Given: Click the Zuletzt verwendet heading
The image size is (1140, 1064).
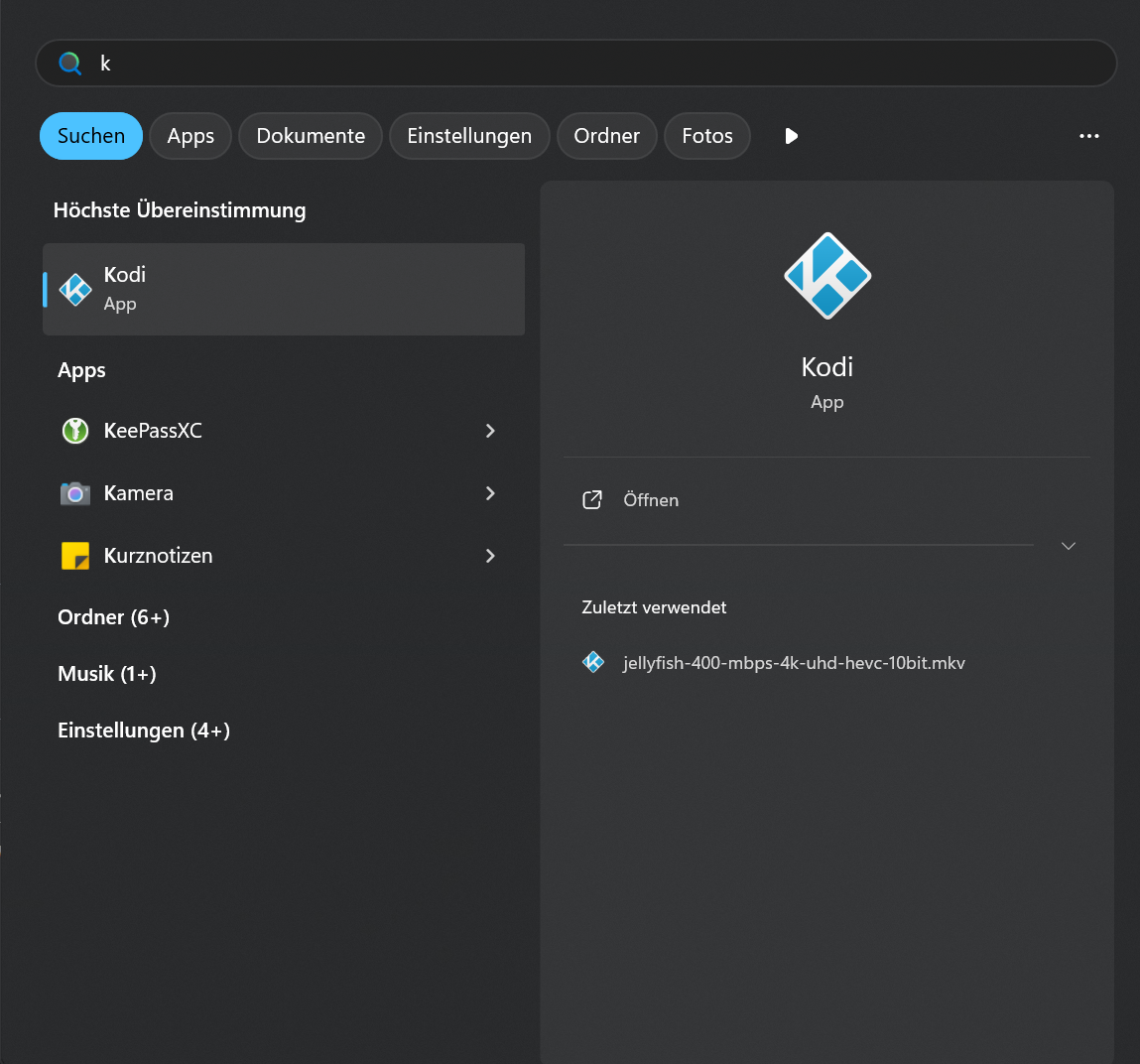Looking at the screenshot, I should tap(654, 607).
